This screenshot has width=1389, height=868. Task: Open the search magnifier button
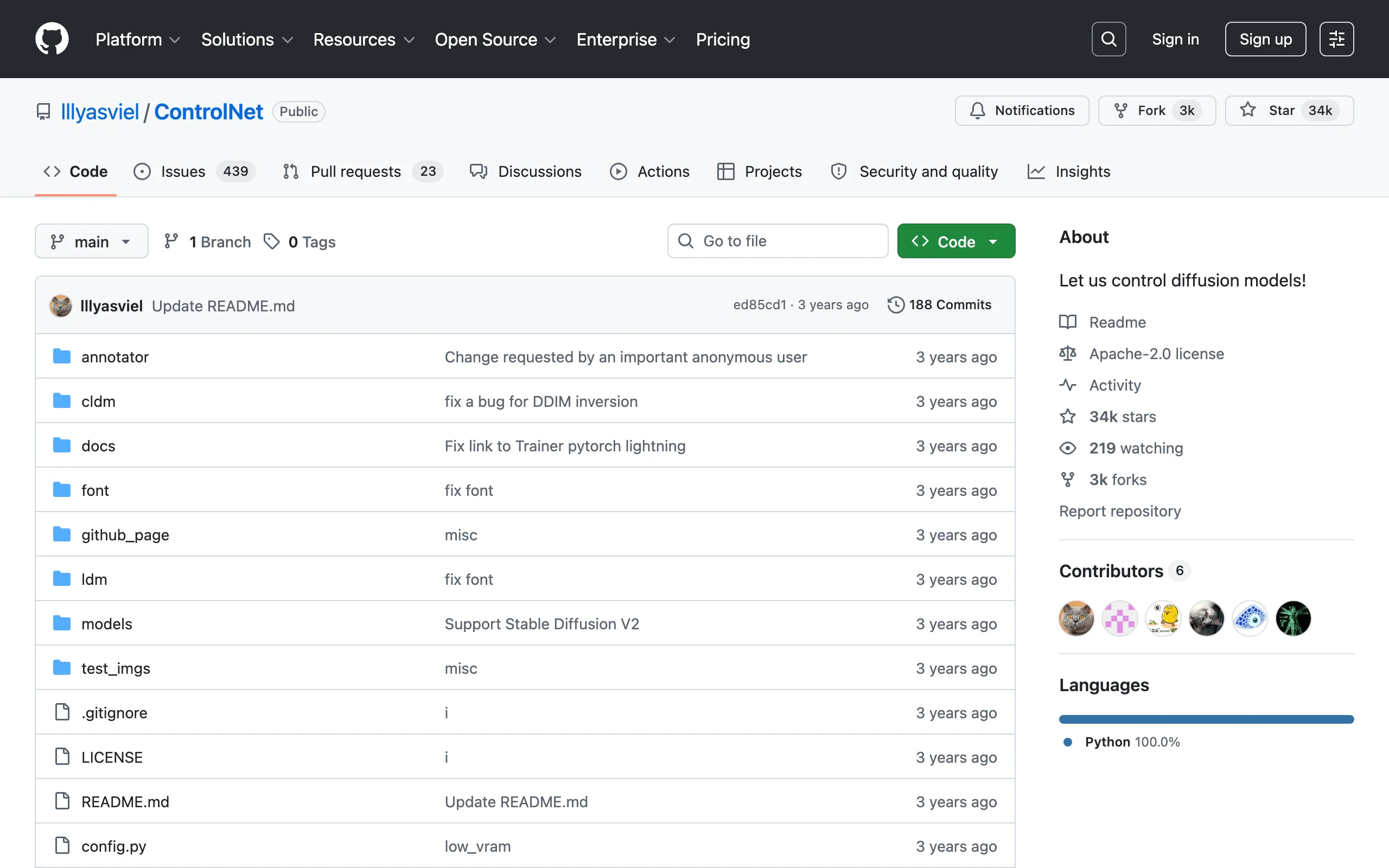pos(1108,39)
